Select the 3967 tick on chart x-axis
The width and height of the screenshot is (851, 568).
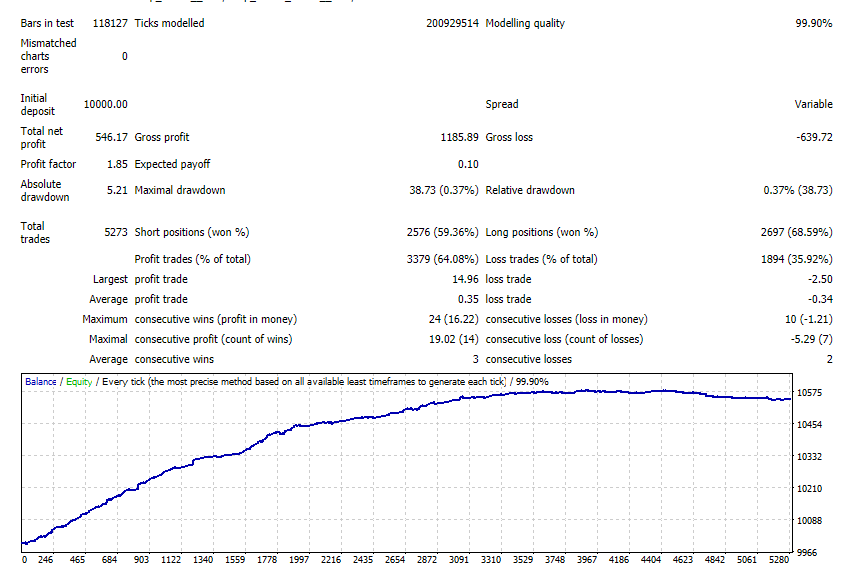pyautogui.click(x=587, y=560)
